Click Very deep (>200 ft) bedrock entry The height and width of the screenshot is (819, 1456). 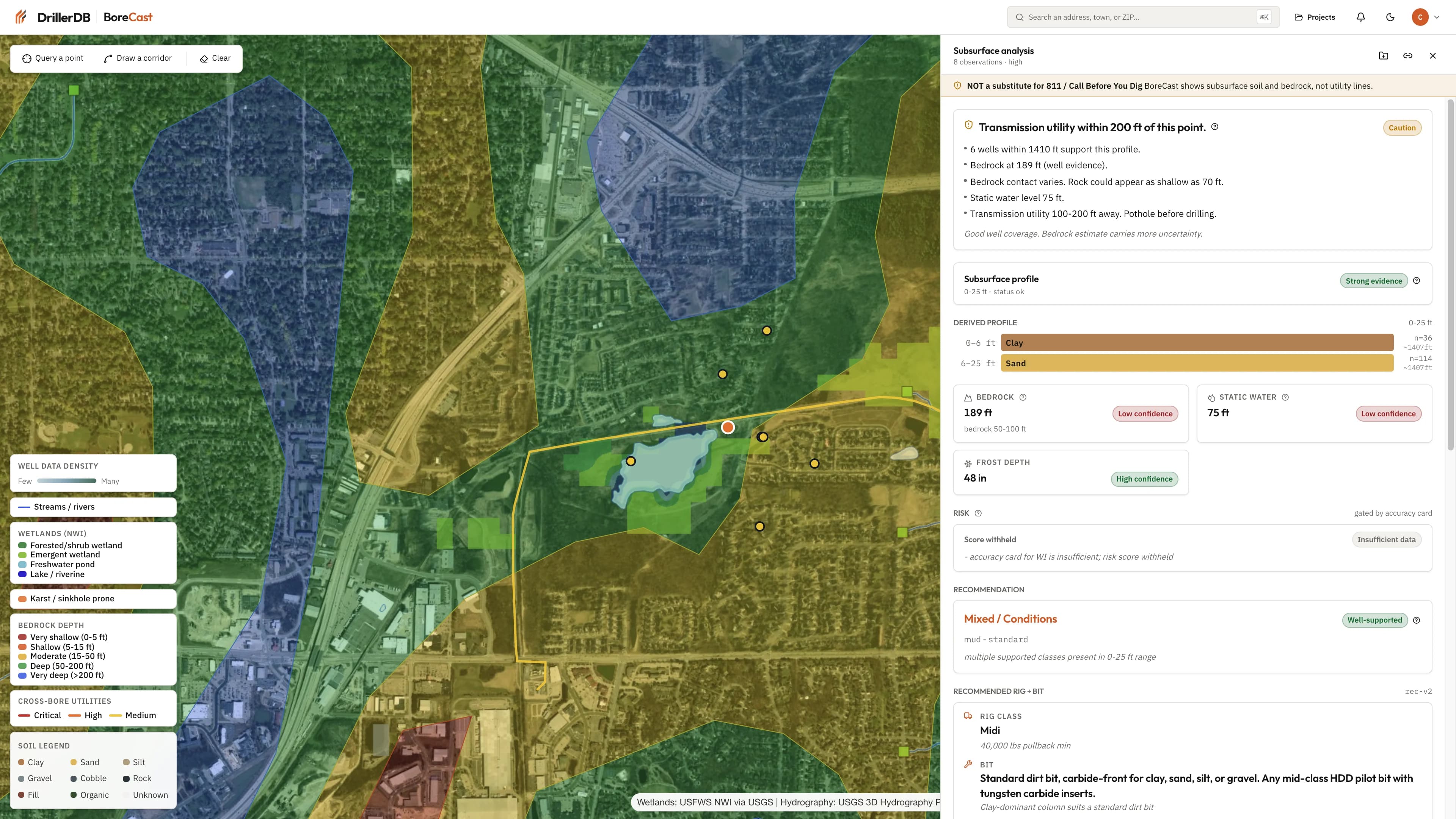coord(61,675)
